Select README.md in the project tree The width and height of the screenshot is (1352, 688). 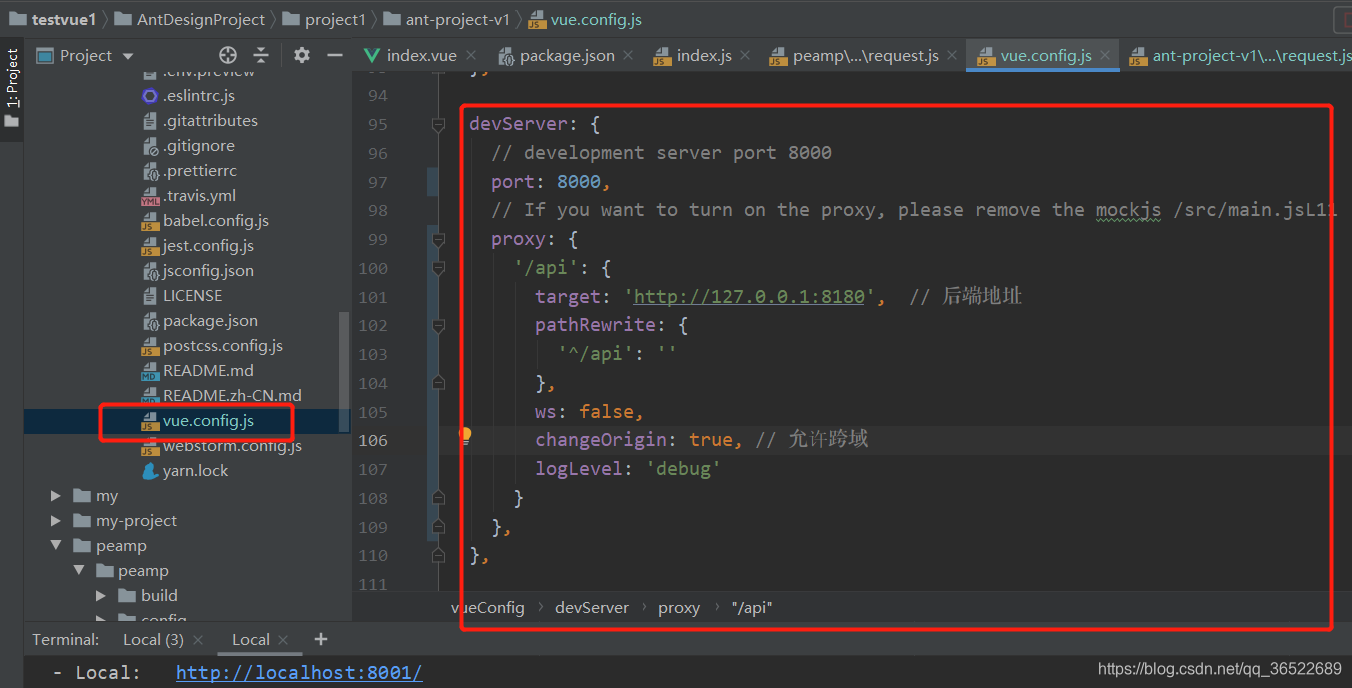coord(208,371)
